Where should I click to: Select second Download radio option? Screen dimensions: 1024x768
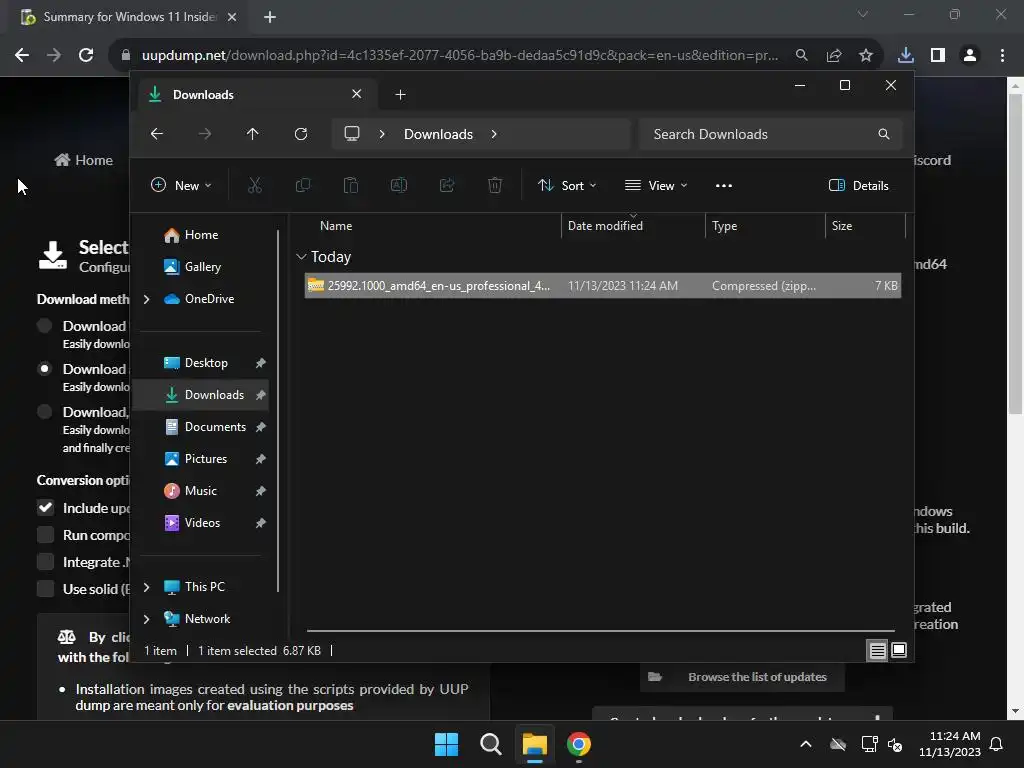click(44, 369)
